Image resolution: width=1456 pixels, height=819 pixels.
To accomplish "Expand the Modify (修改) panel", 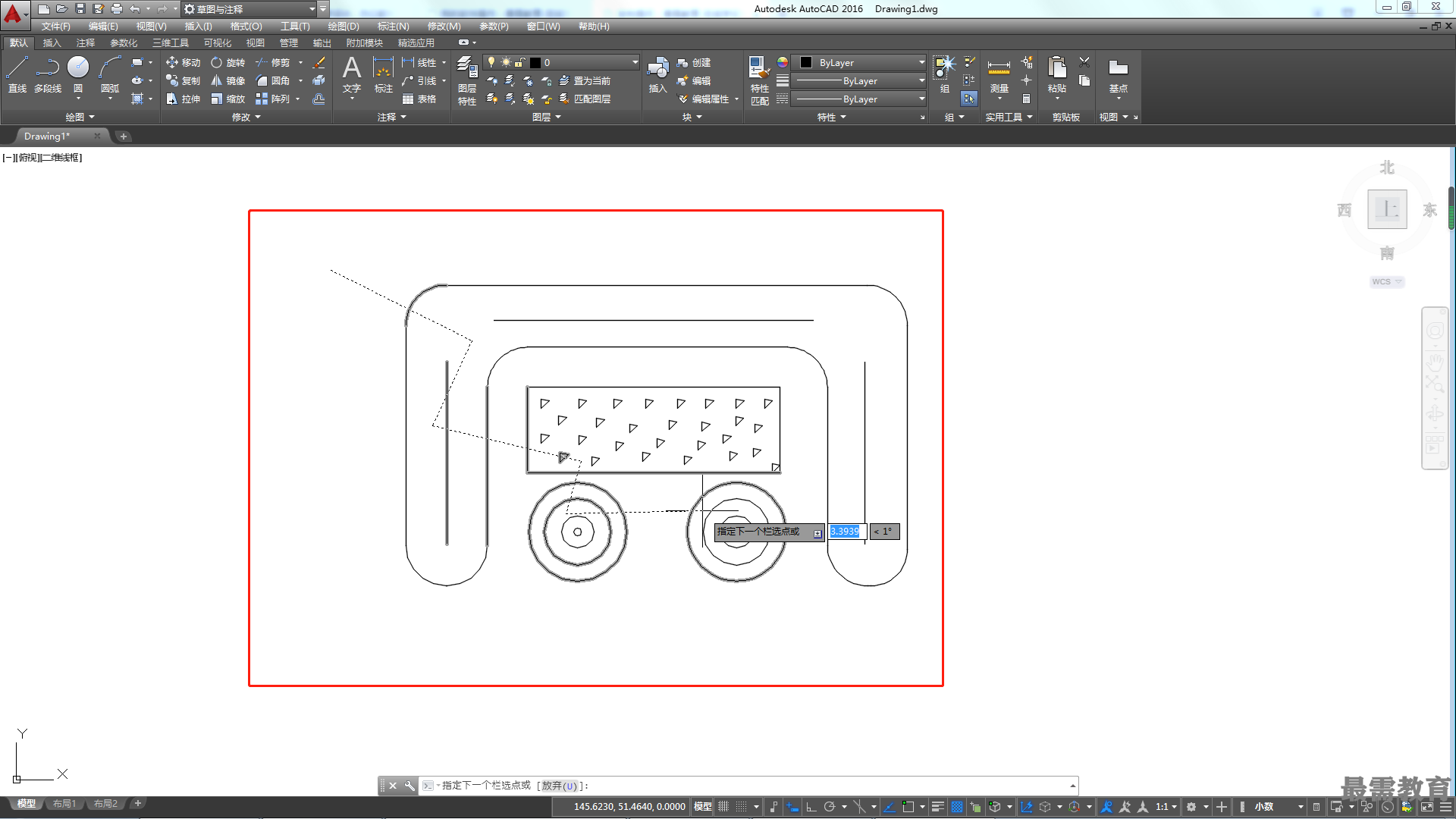I will [x=246, y=118].
